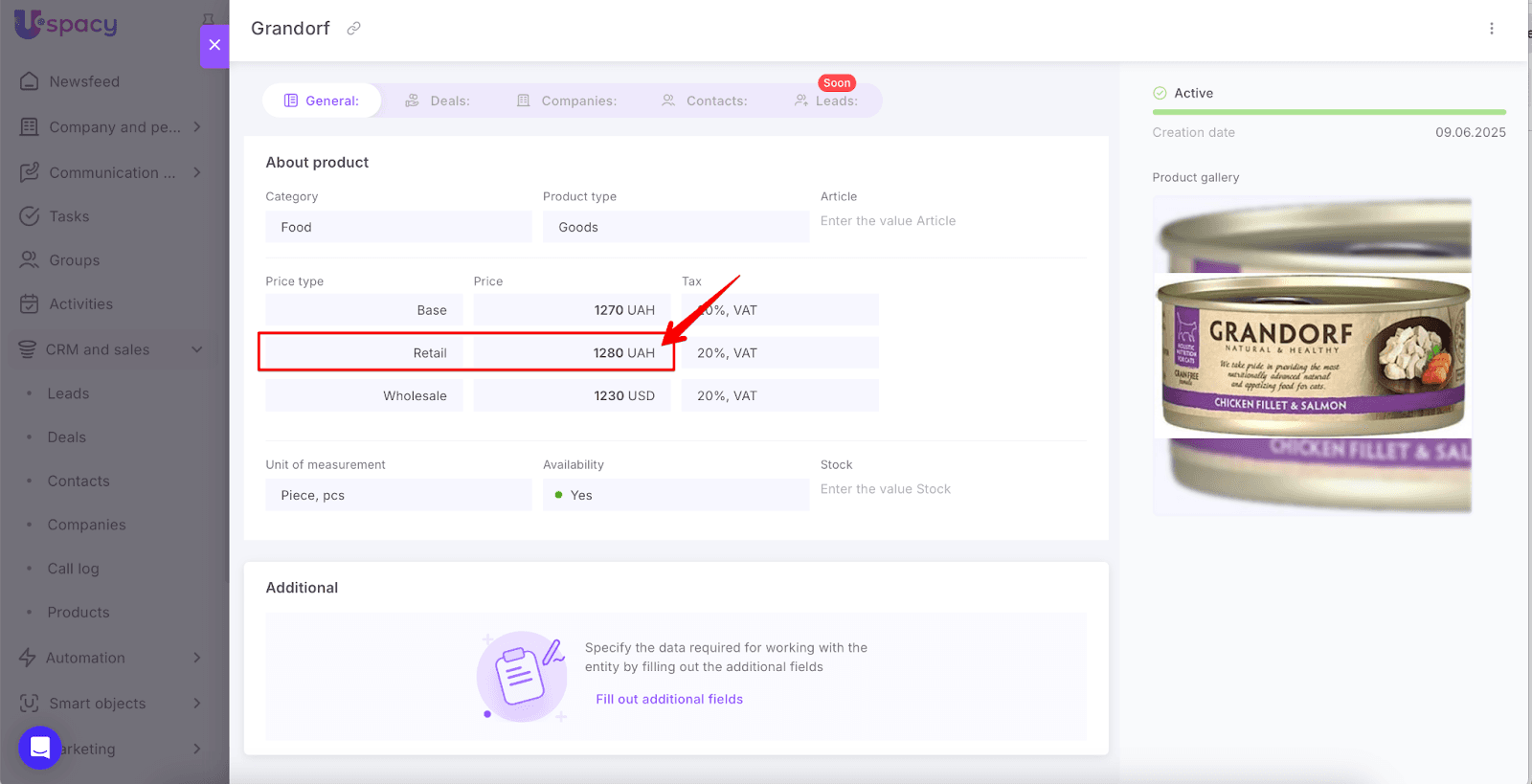
Task: Click Fill out additional fields link
Action: 669,700
